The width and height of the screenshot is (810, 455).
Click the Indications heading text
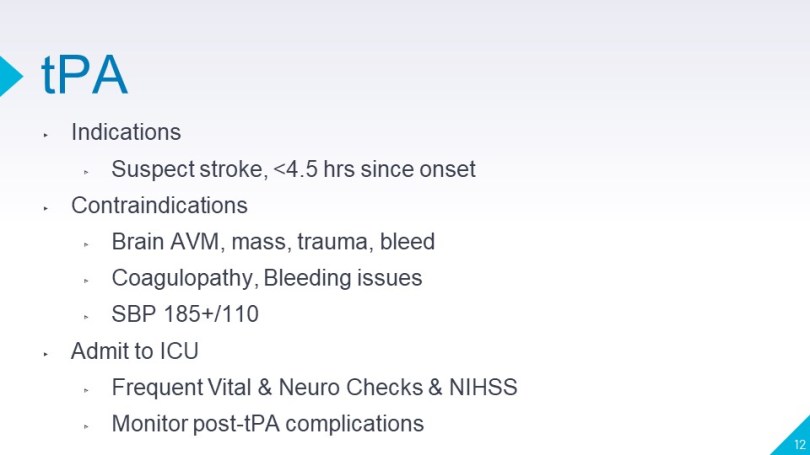(126, 132)
